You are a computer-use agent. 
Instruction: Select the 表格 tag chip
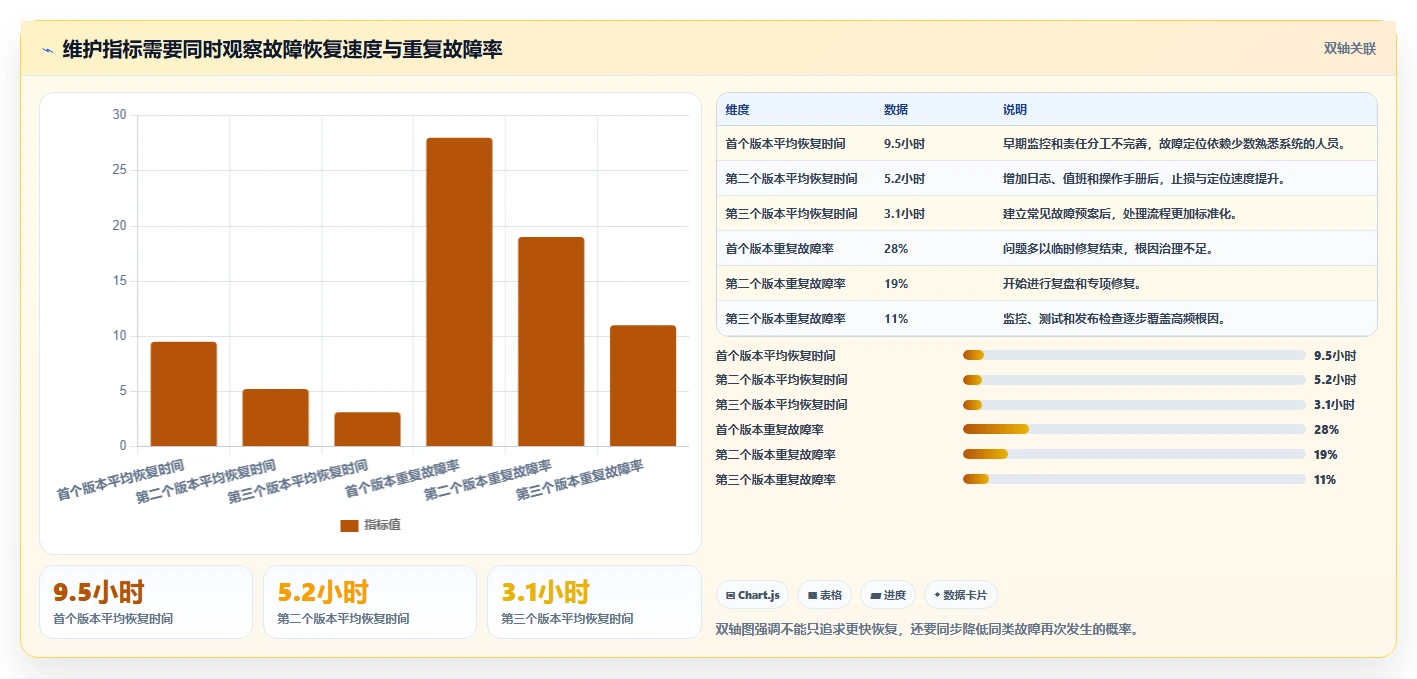point(825,595)
